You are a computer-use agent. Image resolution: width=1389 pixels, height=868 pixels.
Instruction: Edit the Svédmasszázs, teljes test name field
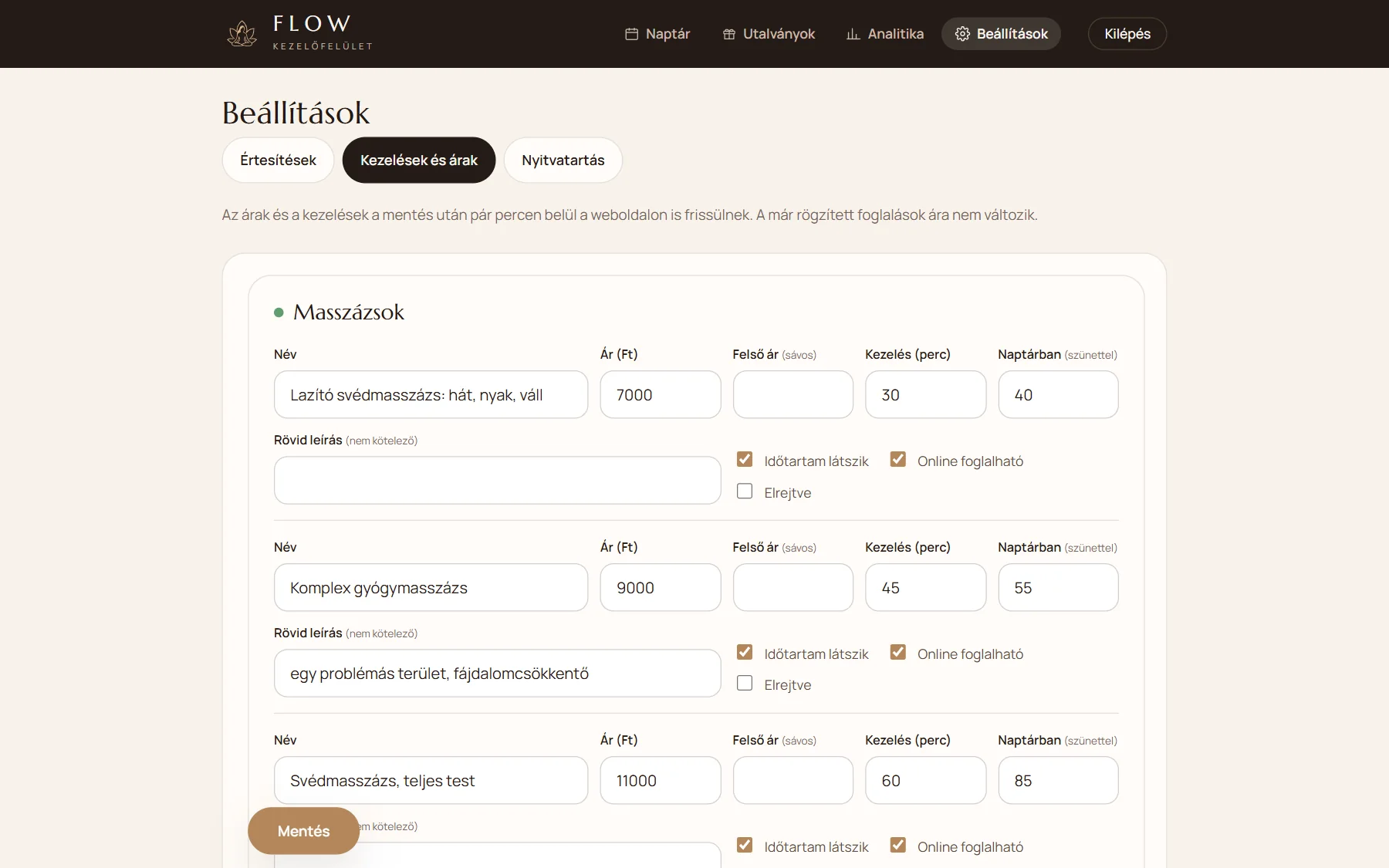[x=431, y=781]
